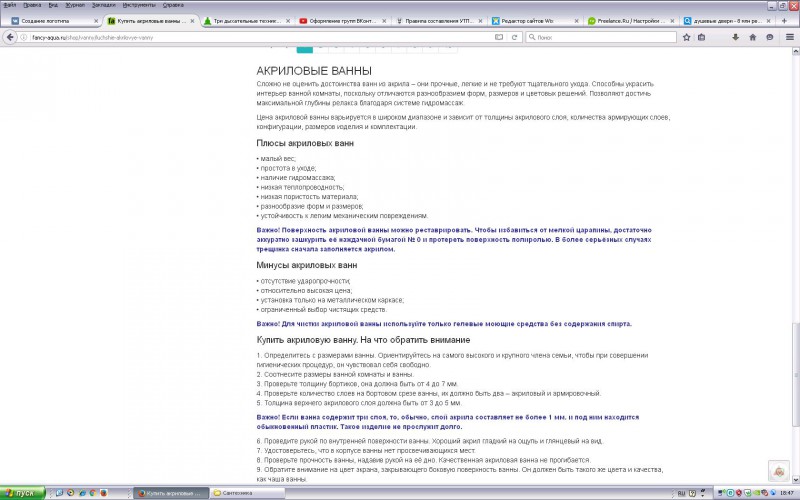
Task: Close the 'Оформление групп ВКонт' tab
Action: point(384,21)
